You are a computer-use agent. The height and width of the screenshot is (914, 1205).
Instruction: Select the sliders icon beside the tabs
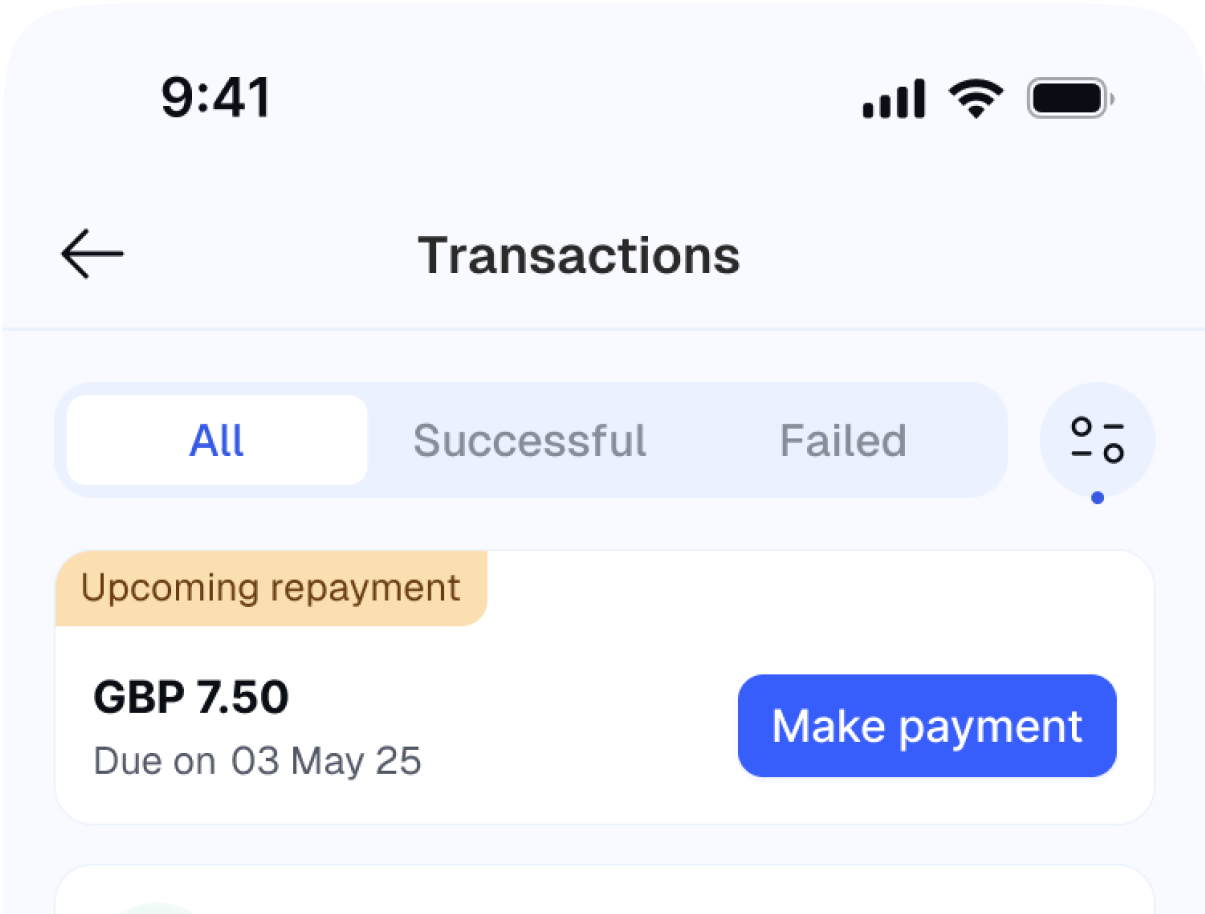[1097, 441]
